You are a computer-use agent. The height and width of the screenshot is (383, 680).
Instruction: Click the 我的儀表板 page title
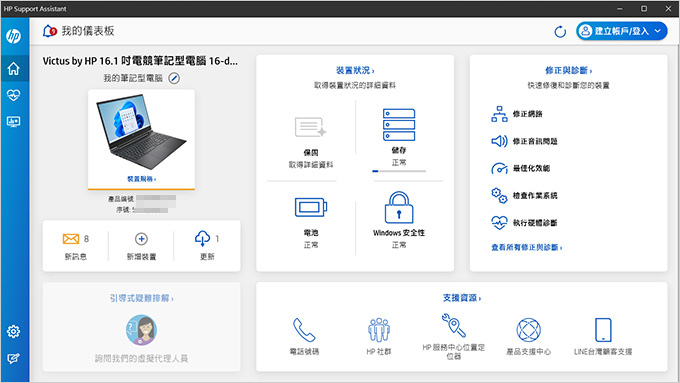coord(88,31)
